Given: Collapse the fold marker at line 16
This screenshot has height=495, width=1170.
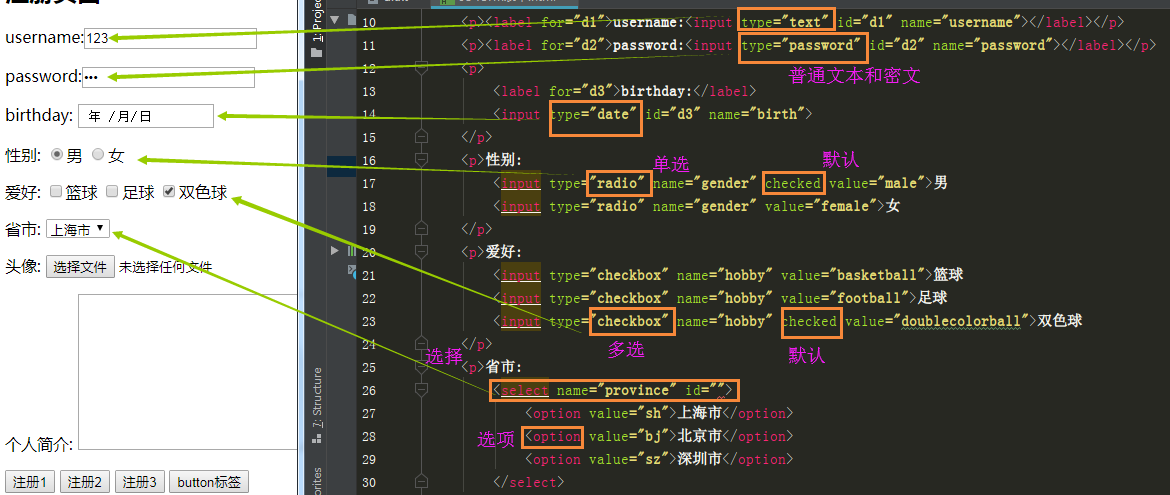Looking at the screenshot, I should click(421, 160).
